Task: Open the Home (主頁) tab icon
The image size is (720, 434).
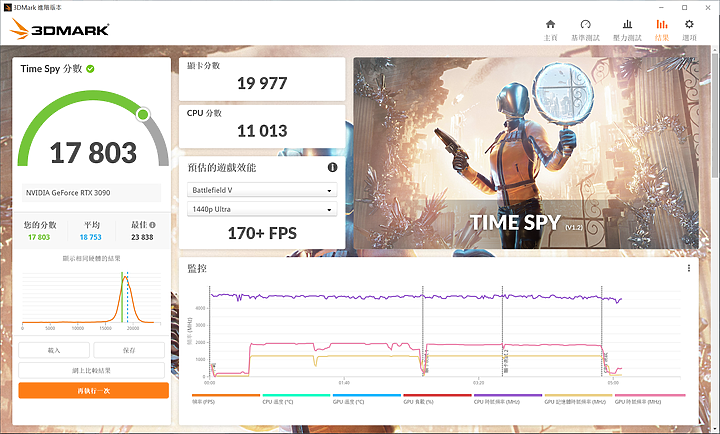Action: click(x=550, y=24)
